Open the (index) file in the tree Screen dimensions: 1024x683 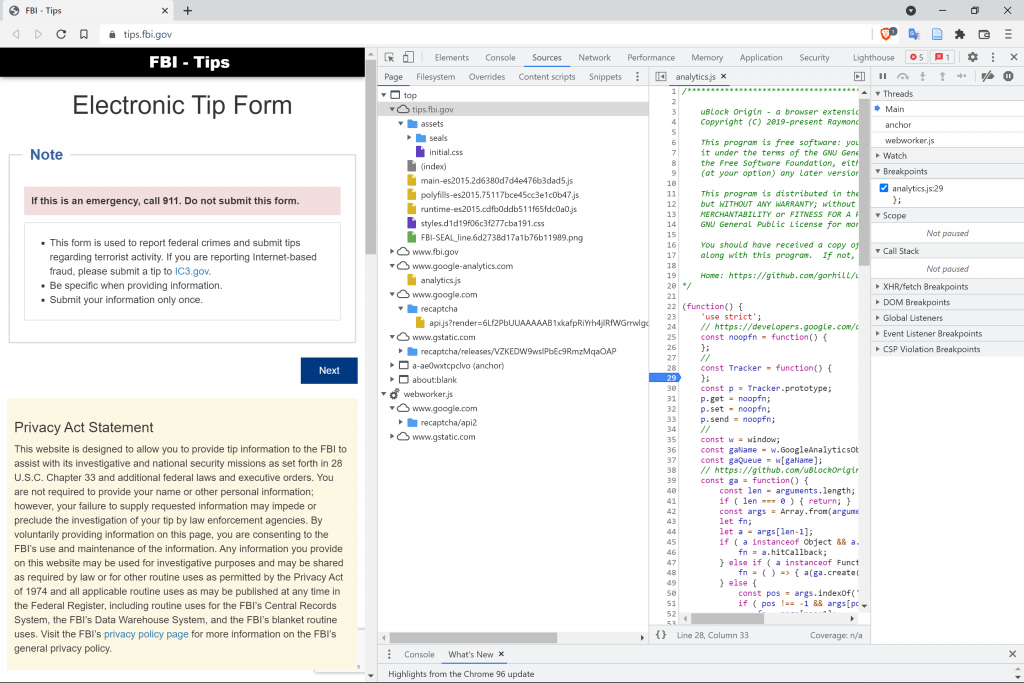[x=434, y=166]
